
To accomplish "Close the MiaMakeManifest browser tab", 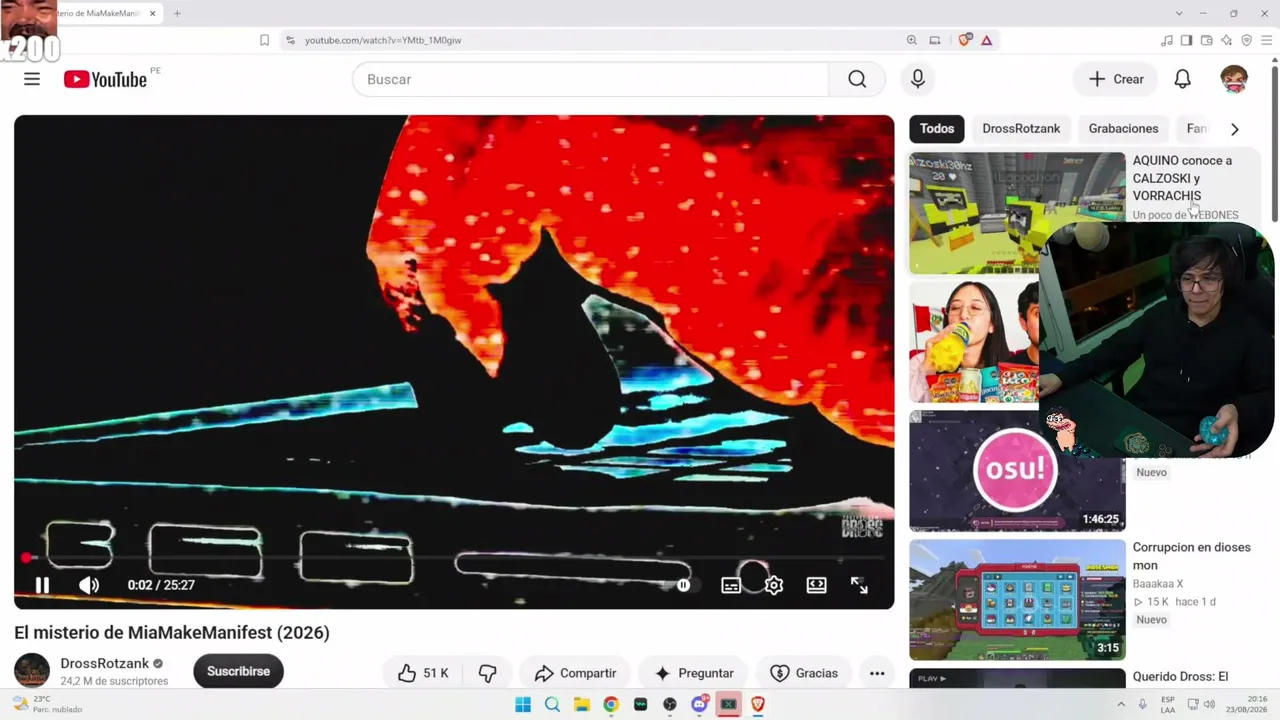I will [x=152, y=13].
